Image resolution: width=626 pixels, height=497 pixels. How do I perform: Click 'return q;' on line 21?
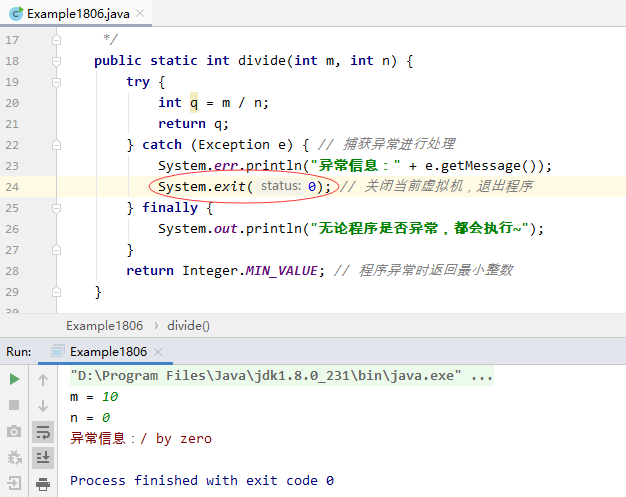point(193,124)
